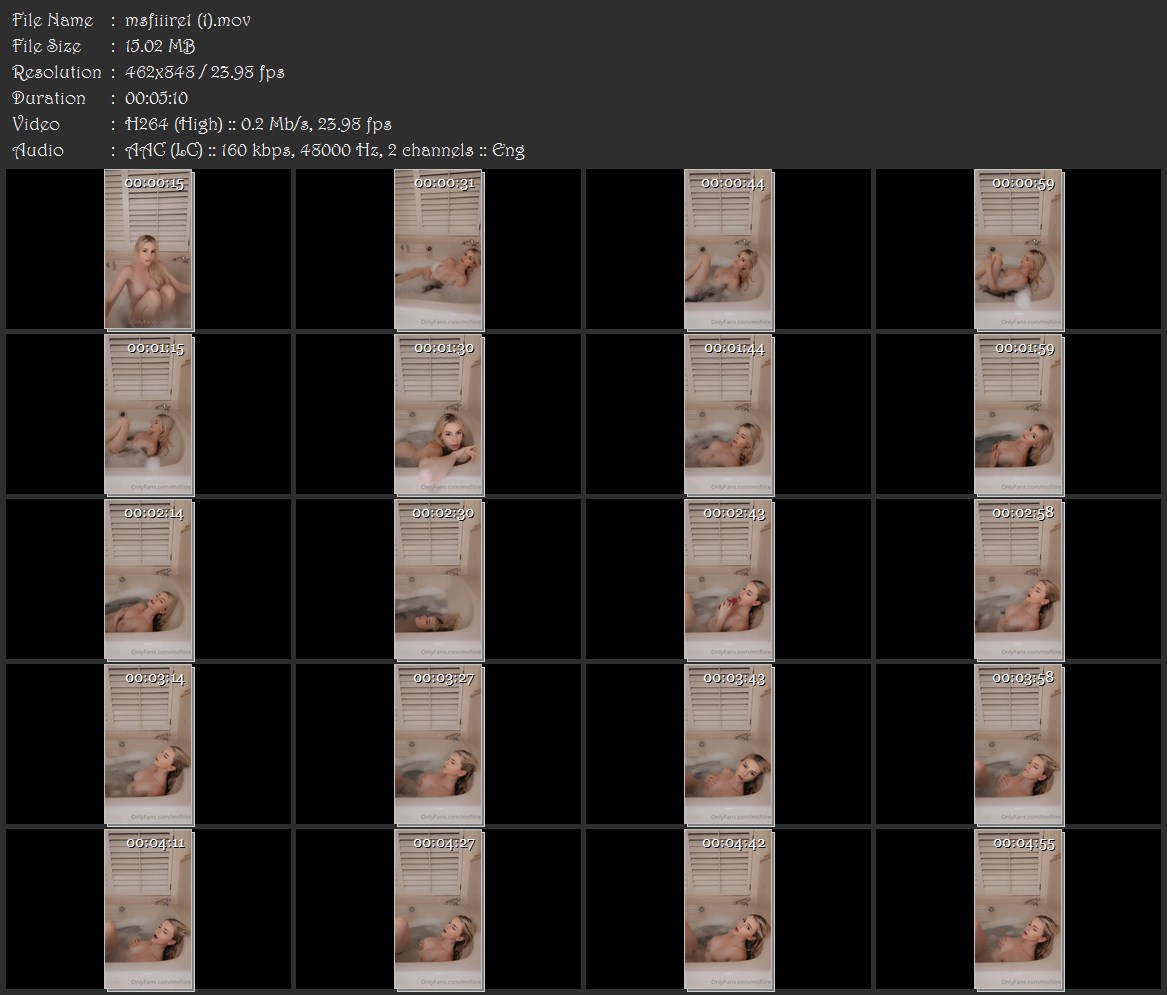Screen dimensions: 1167x995
Task: Select the thumbnail stamped 00:00:15
Action: click(149, 249)
